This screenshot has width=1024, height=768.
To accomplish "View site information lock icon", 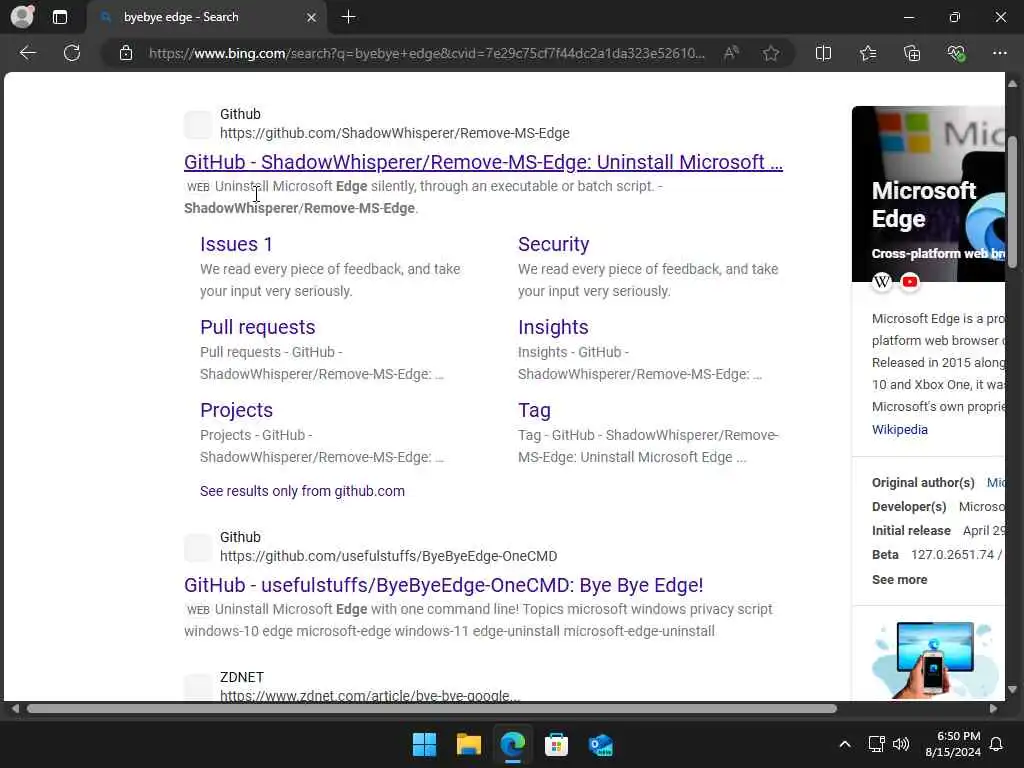I will point(126,53).
